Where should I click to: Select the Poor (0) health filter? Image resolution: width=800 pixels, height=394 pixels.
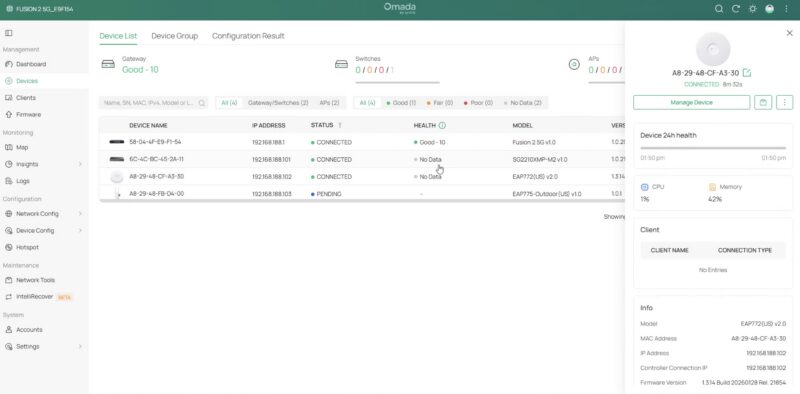[x=478, y=103]
